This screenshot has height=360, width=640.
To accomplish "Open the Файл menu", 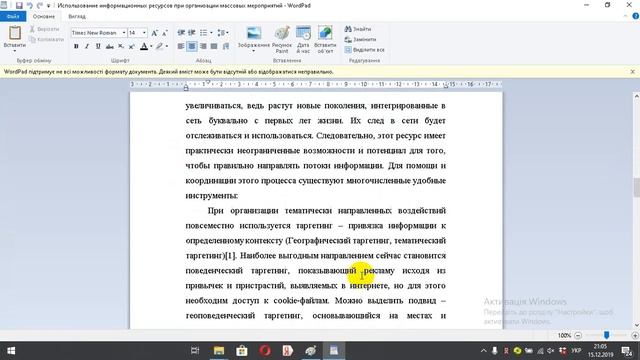I will (13, 16).
